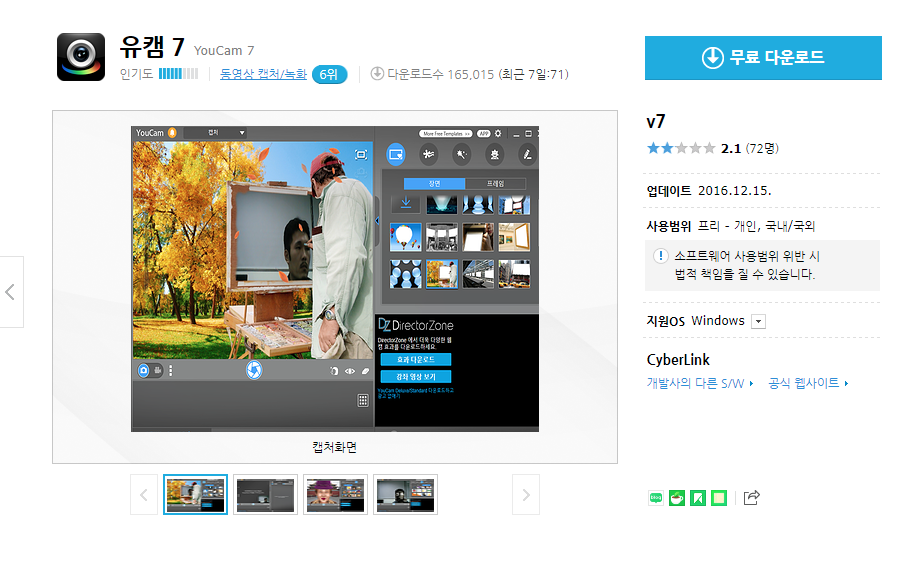Click the 무료 다운로드 download button

tap(763, 58)
